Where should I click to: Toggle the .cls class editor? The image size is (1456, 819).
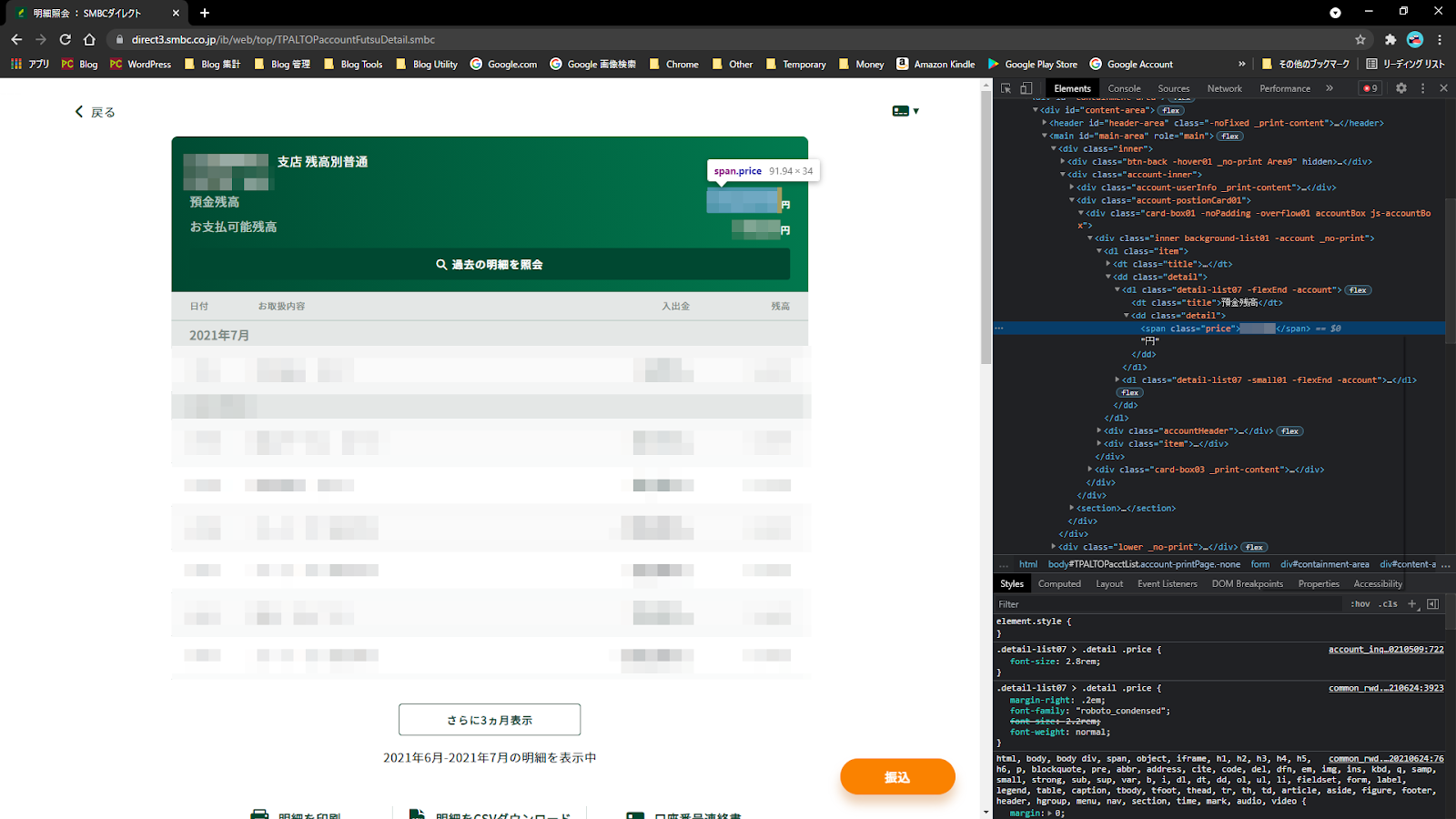coord(1389,604)
